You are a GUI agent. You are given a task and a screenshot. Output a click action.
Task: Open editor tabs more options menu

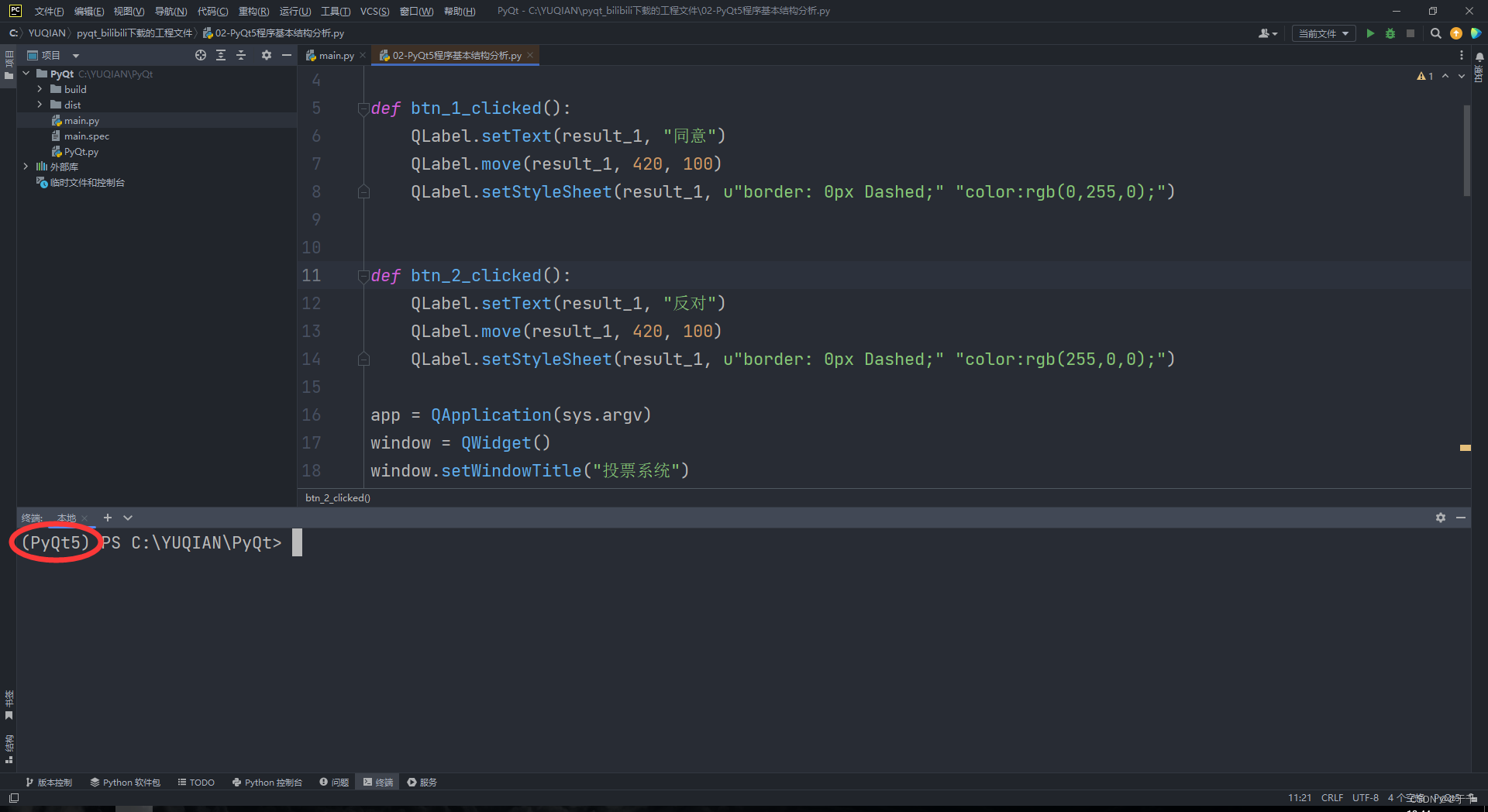click(1462, 55)
